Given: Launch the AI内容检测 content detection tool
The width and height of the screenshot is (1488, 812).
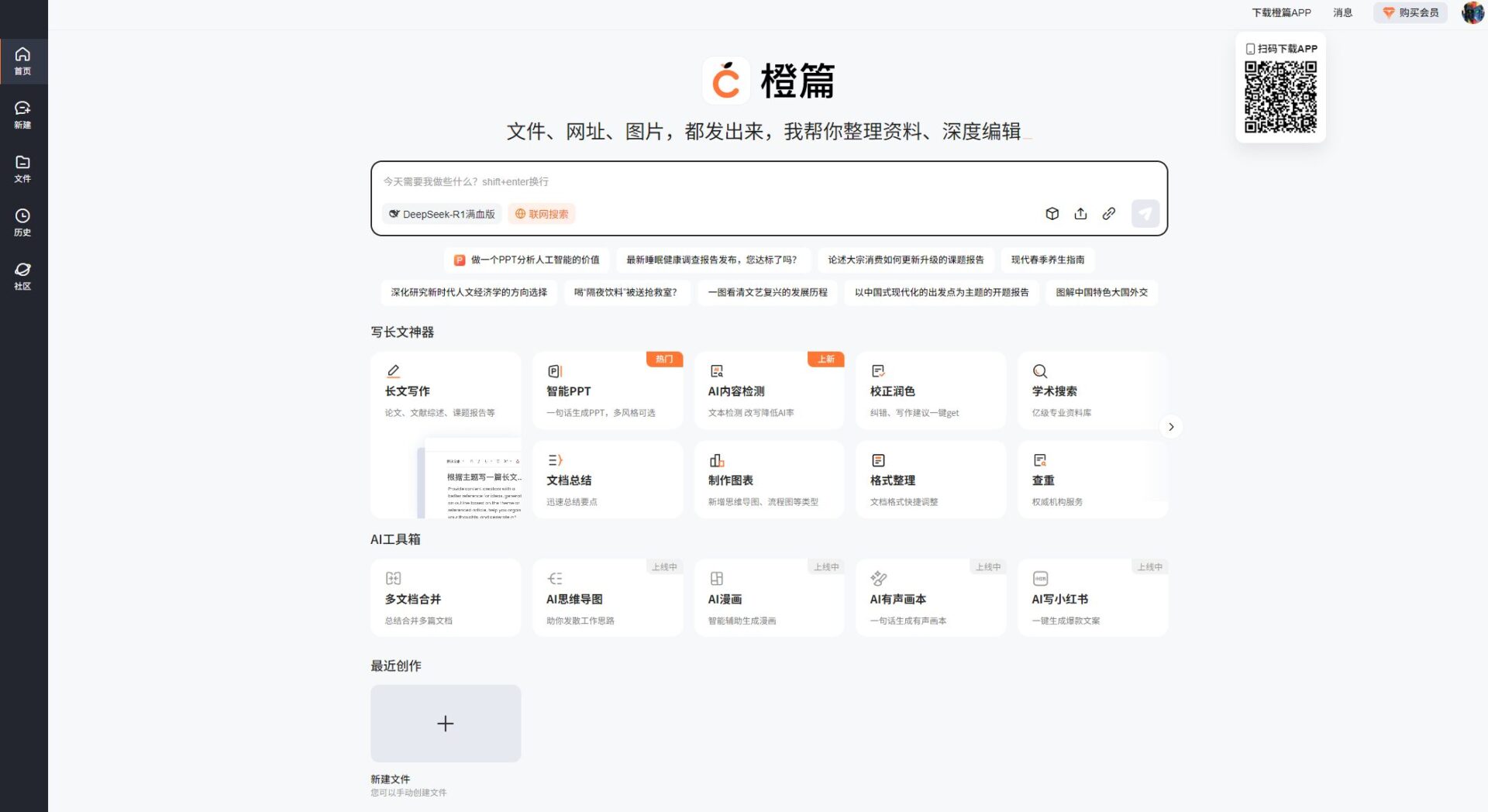Looking at the screenshot, I should pyautogui.click(x=770, y=390).
